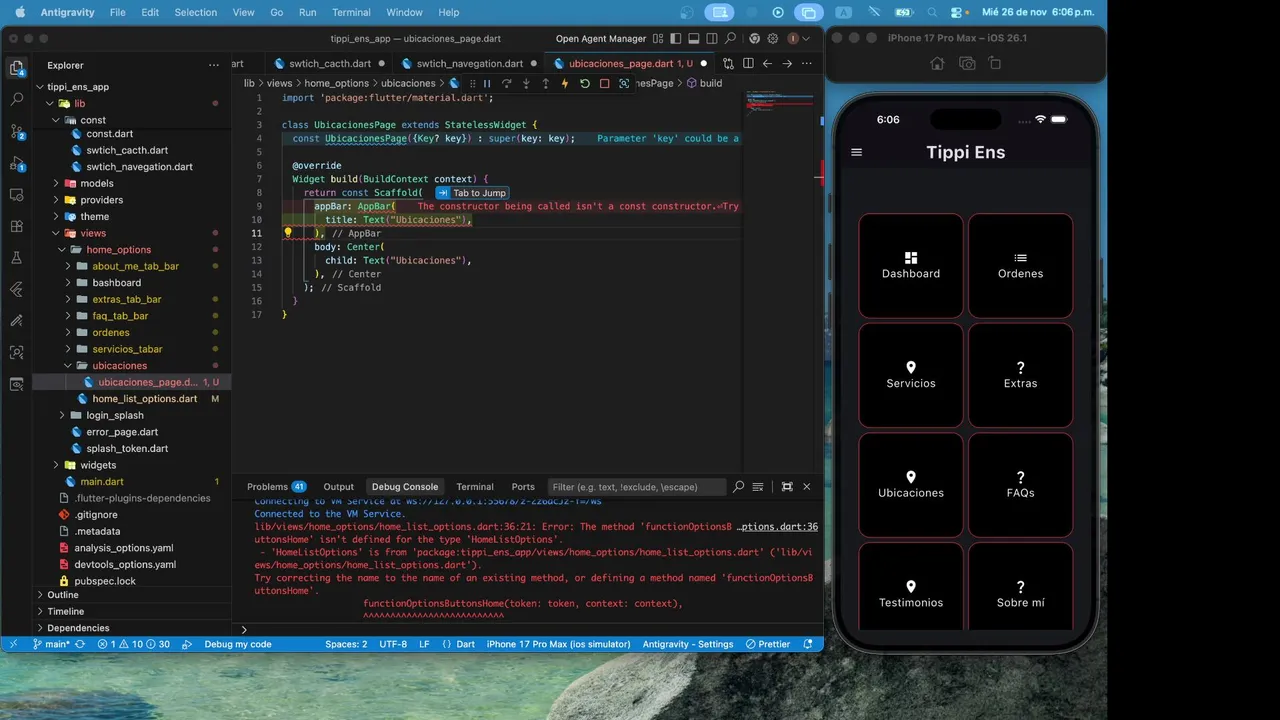Navigate back with editor arrow

pyautogui.click(x=767, y=64)
